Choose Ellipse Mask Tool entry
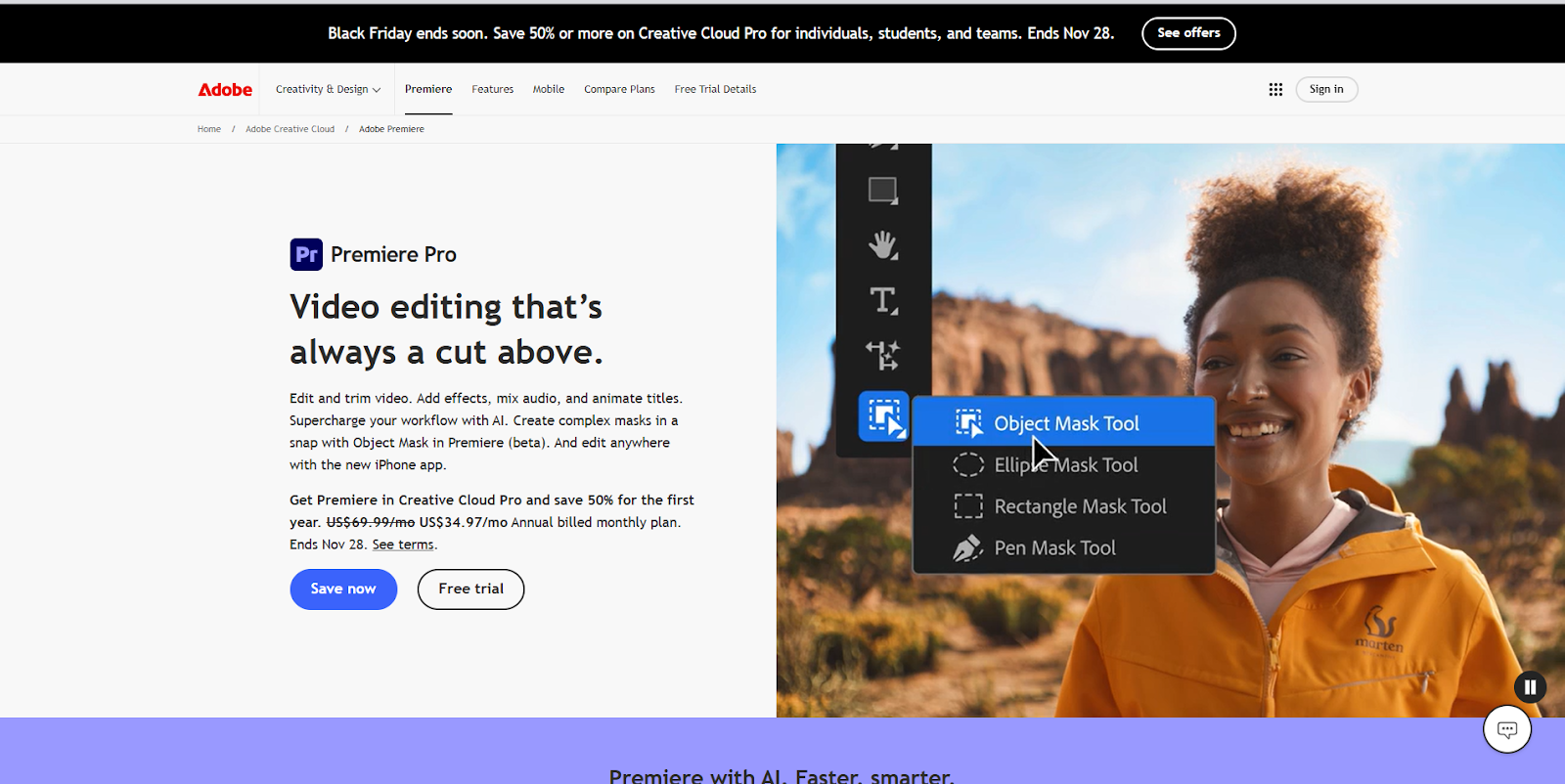This screenshot has height=784, width=1565. pyautogui.click(x=1064, y=465)
